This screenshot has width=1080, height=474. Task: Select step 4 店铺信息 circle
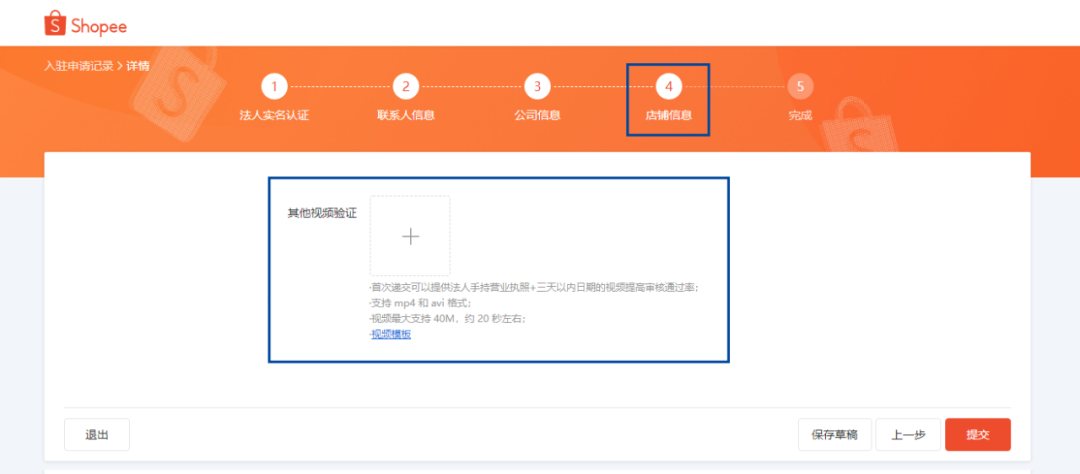click(x=669, y=87)
